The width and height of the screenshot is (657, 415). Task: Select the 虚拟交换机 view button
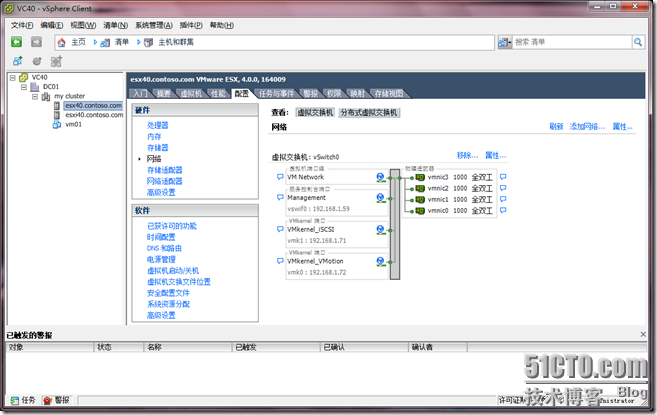(x=315, y=112)
